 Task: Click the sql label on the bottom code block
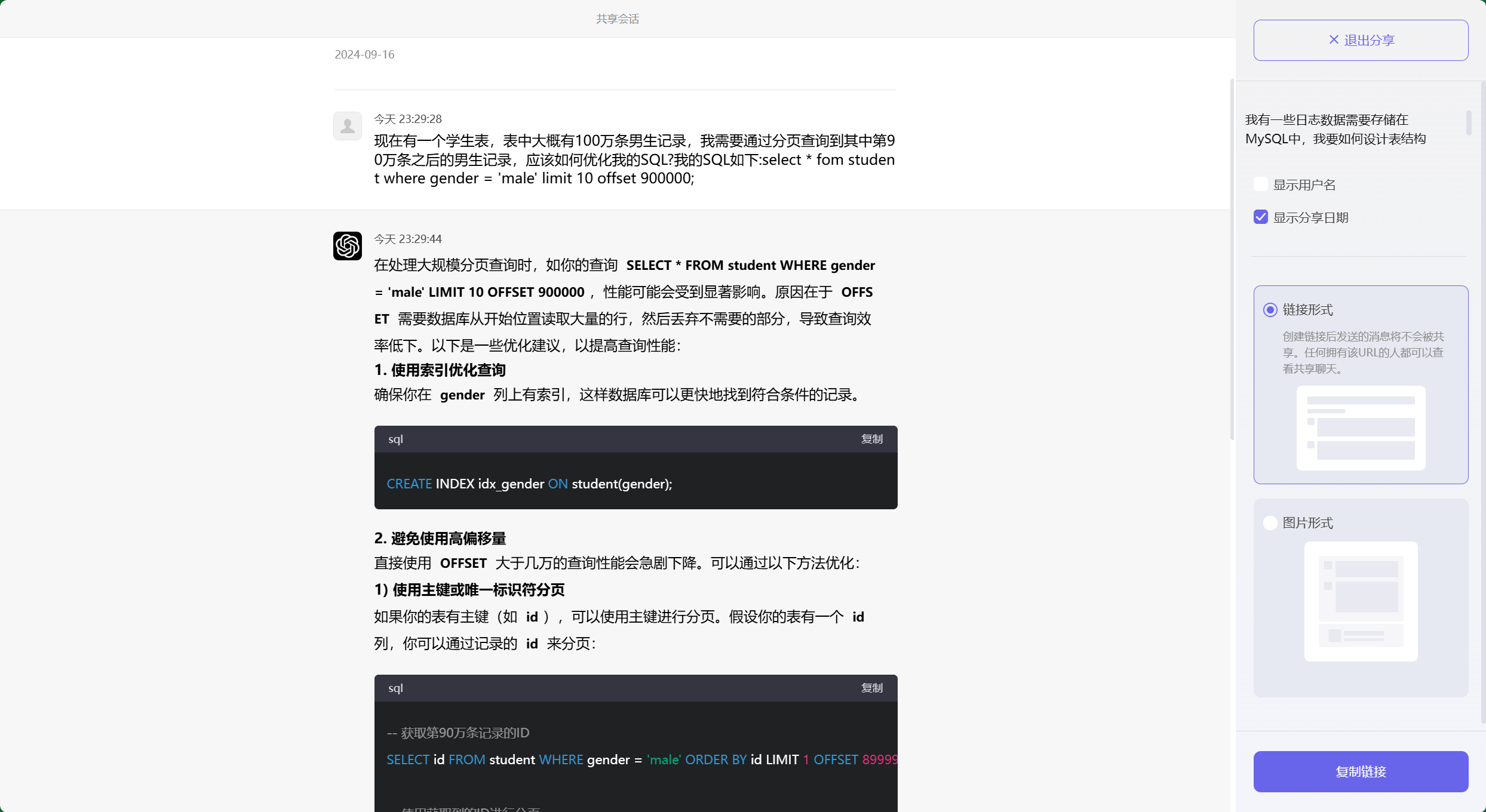pos(395,688)
